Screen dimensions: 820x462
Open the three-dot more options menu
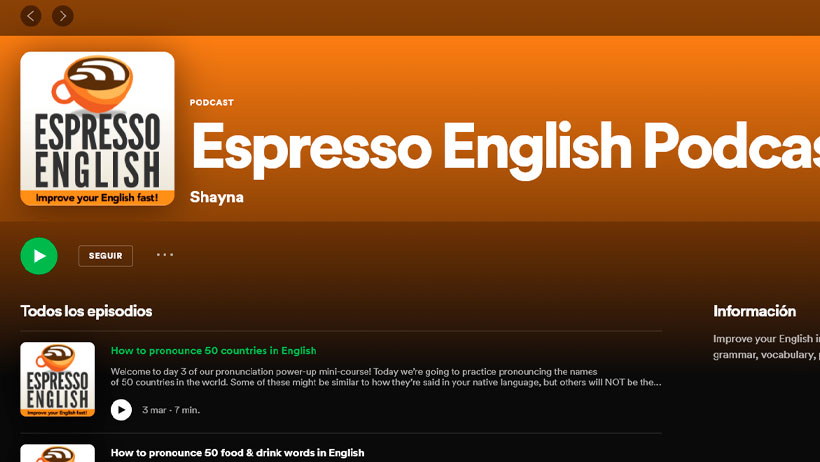point(165,255)
